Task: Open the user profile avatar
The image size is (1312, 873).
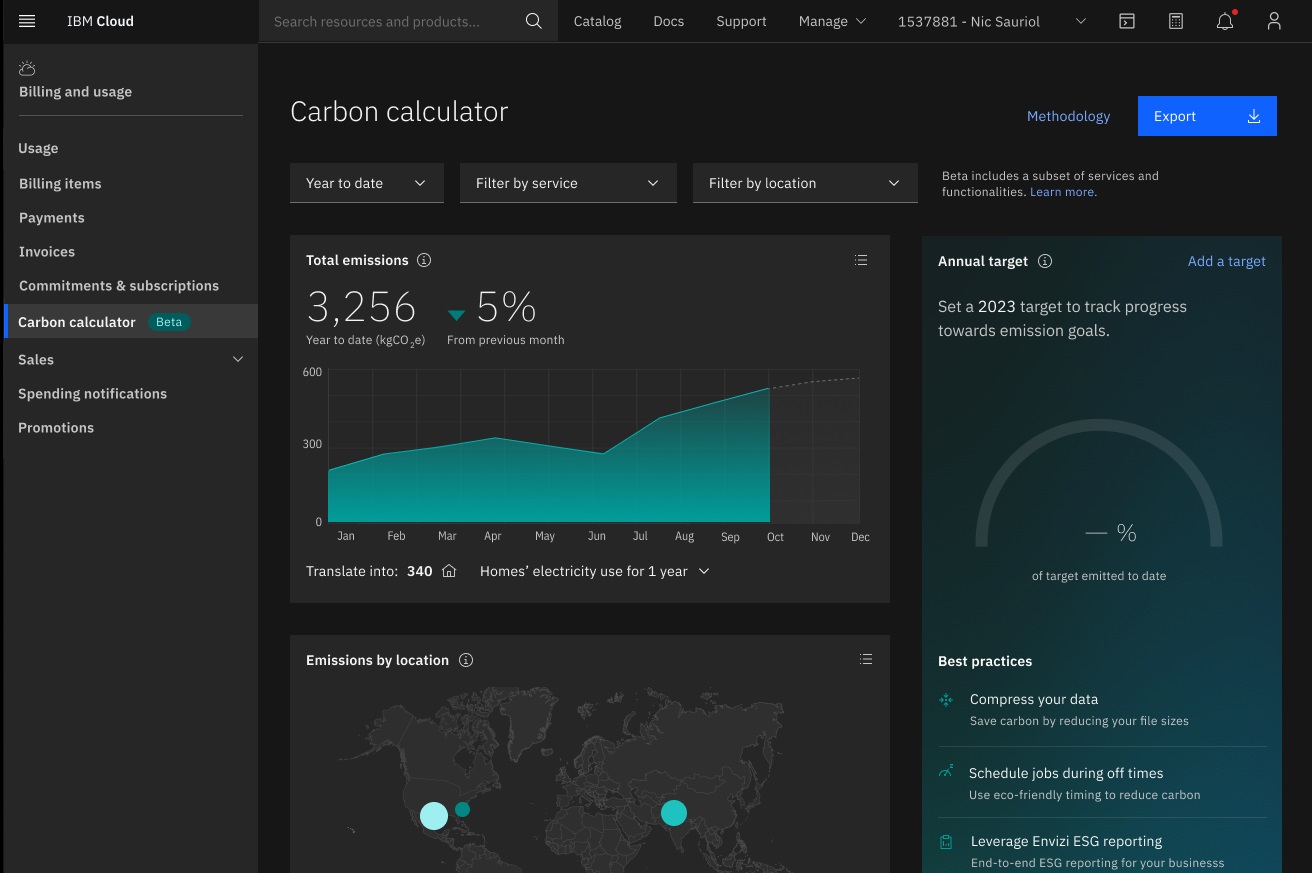Action: tap(1274, 21)
